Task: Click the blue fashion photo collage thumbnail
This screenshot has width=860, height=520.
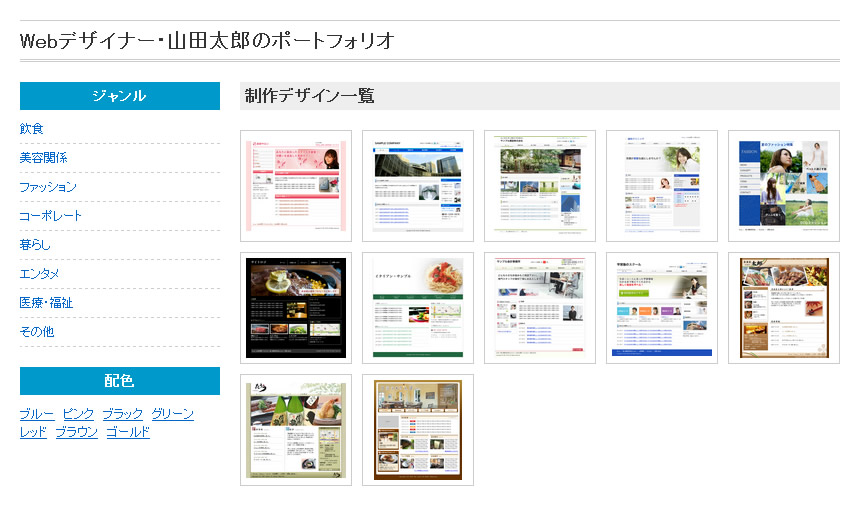Action: tap(784, 186)
